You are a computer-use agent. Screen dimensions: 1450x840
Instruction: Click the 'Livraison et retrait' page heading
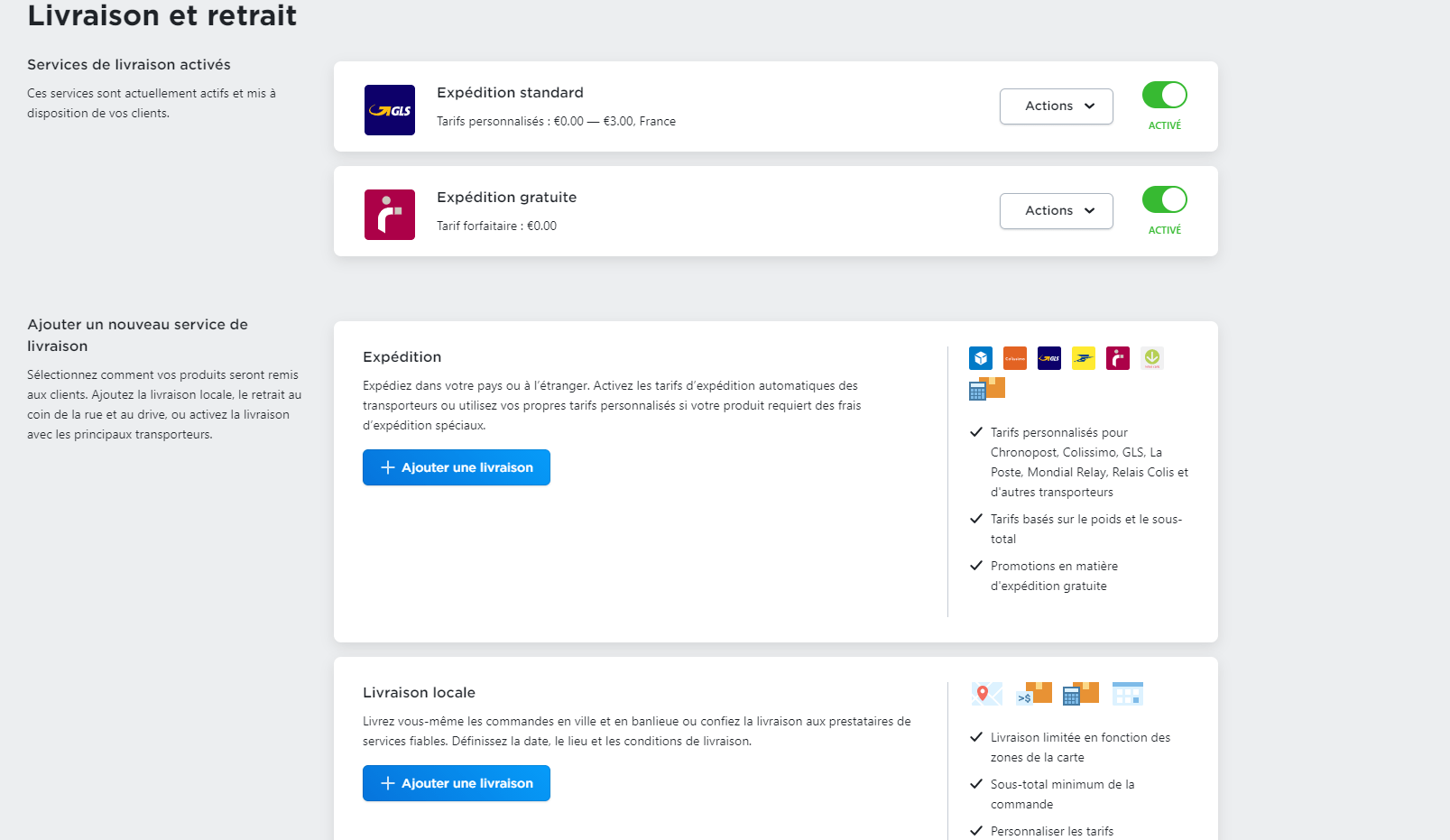(x=162, y=16)
